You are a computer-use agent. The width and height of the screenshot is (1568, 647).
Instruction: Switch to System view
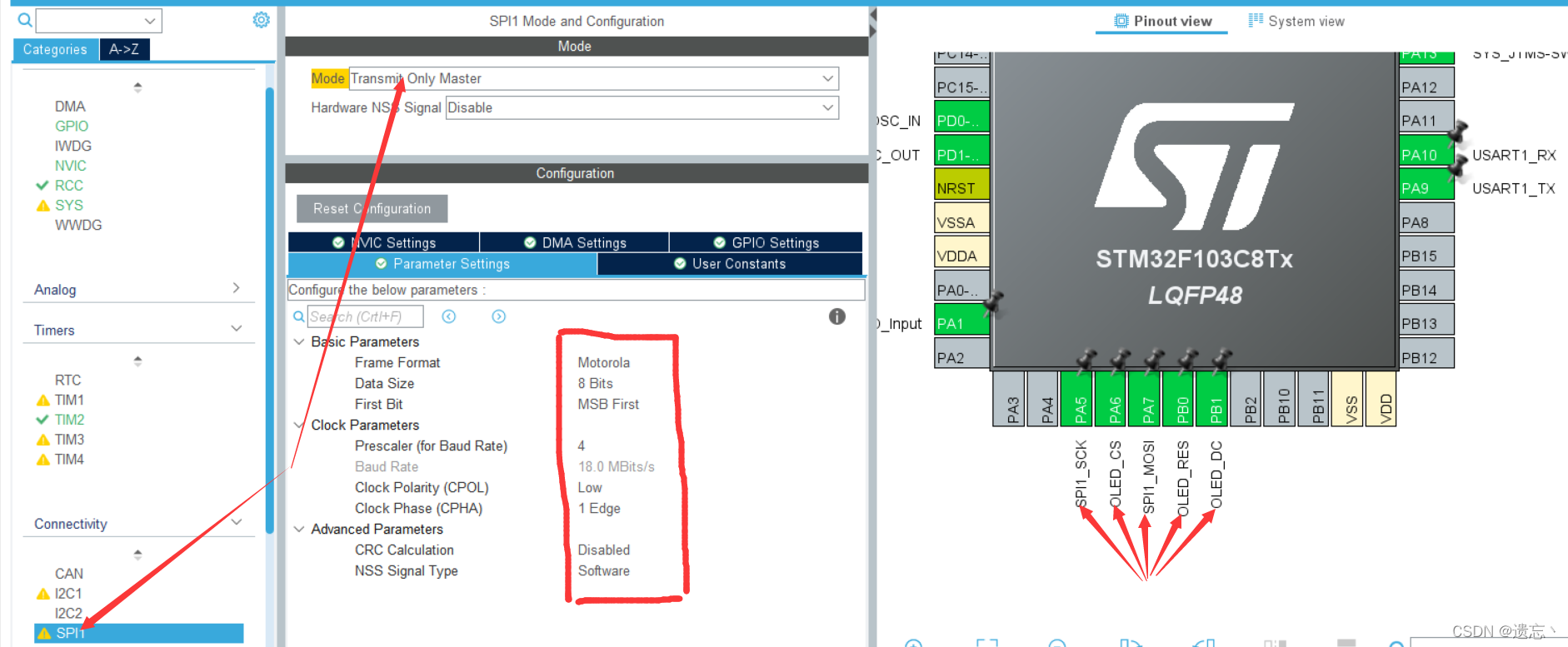pos(1296,21)
